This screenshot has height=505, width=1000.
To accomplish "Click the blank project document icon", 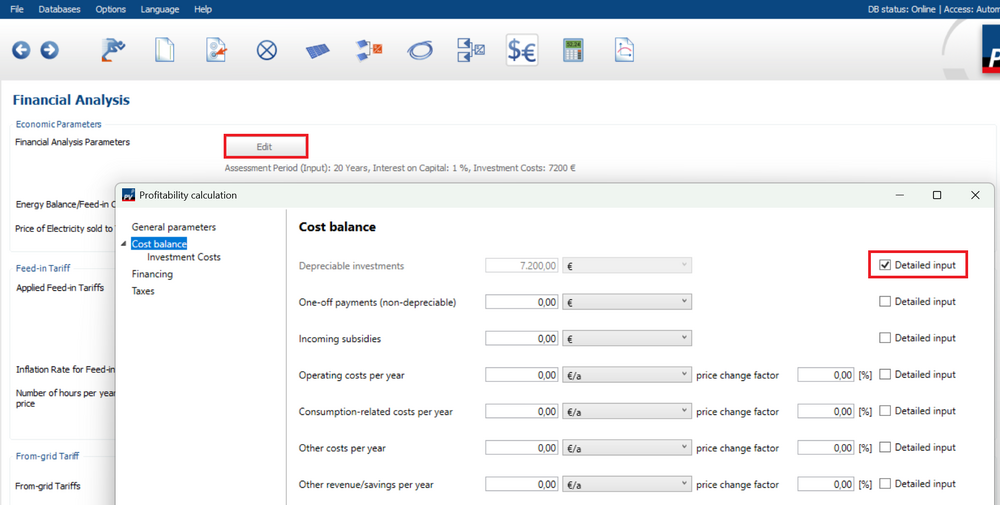I will (x=164, y=50).
